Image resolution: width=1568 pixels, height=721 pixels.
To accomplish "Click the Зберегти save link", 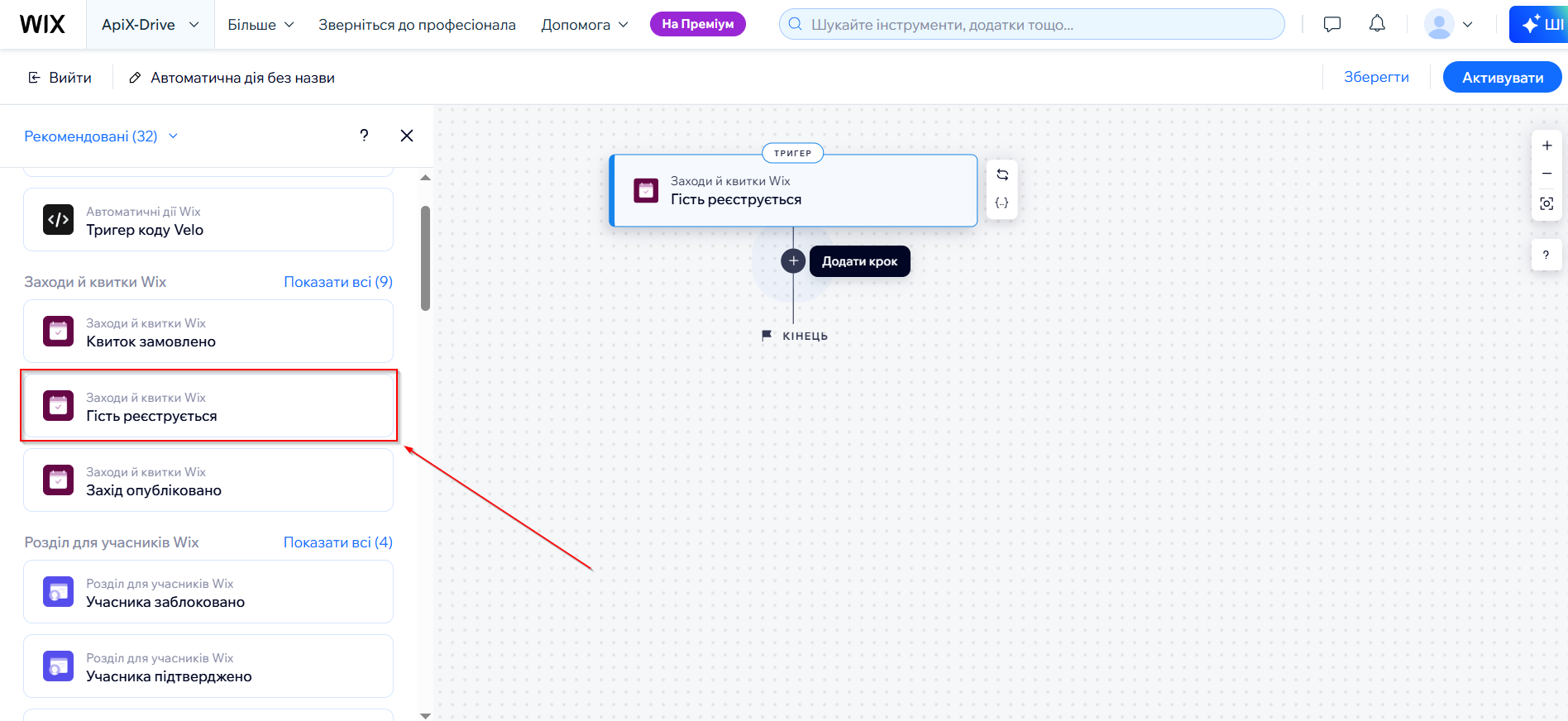I will click(1376, 77).
